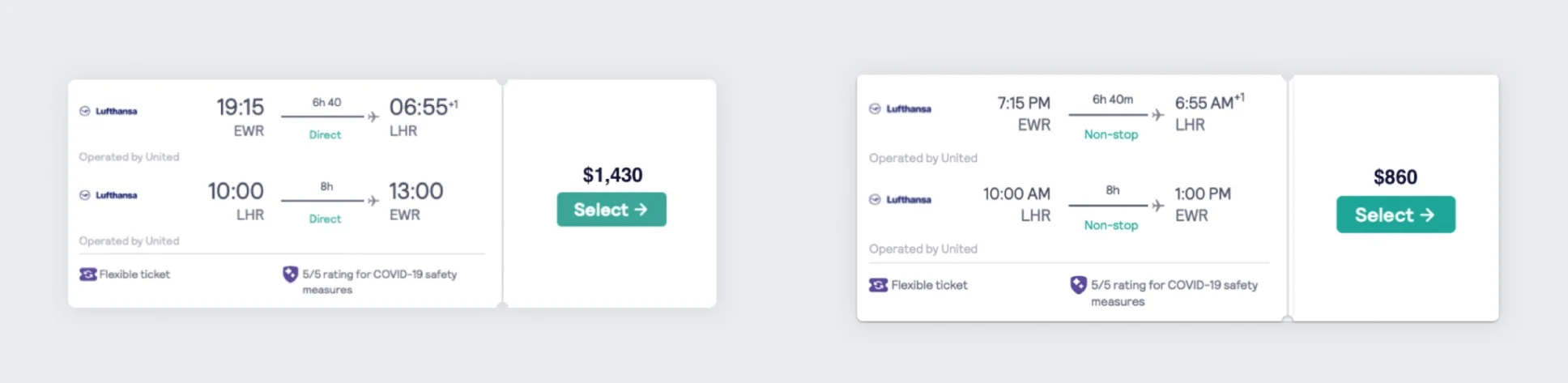Click the airplane icon on the 6h 40m line
Image resolution: width=1568 pixels, height=383 pixels.
point(1158,115)
